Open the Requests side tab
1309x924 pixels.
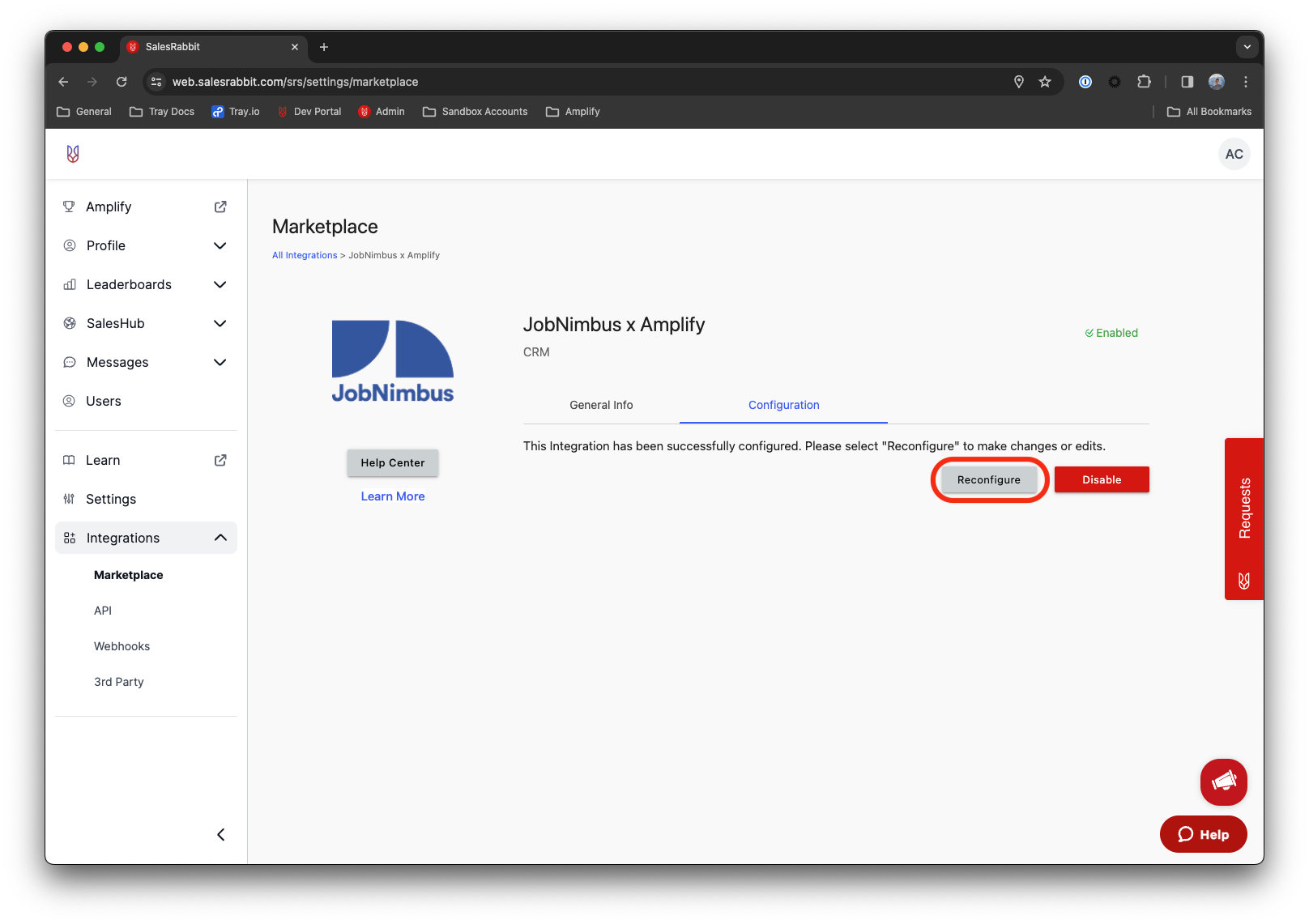(1244, 519)
